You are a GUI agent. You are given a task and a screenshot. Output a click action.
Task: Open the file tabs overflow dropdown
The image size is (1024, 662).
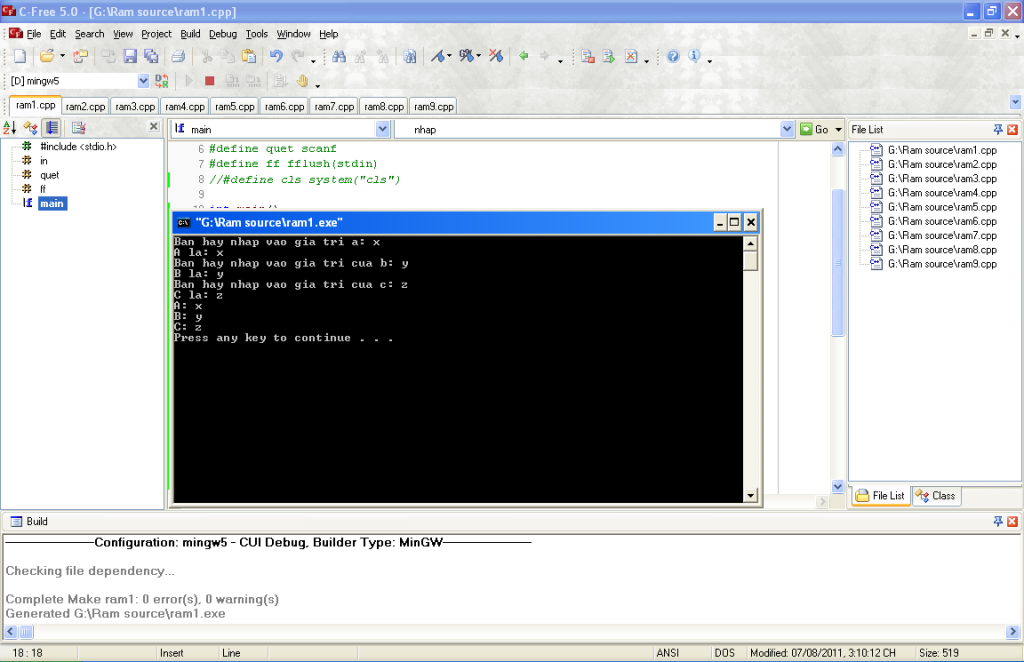pyautogui.click(x=1015, y=102)
